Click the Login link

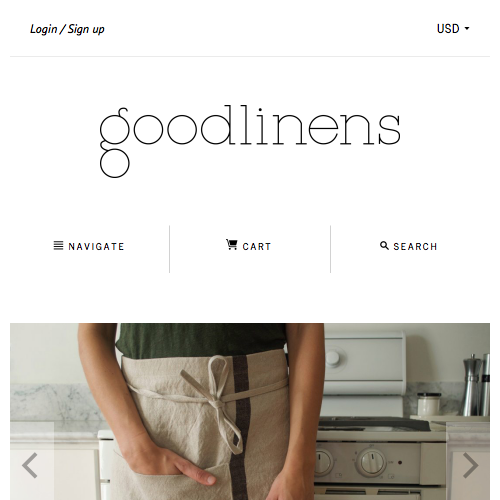click(44, 29)
